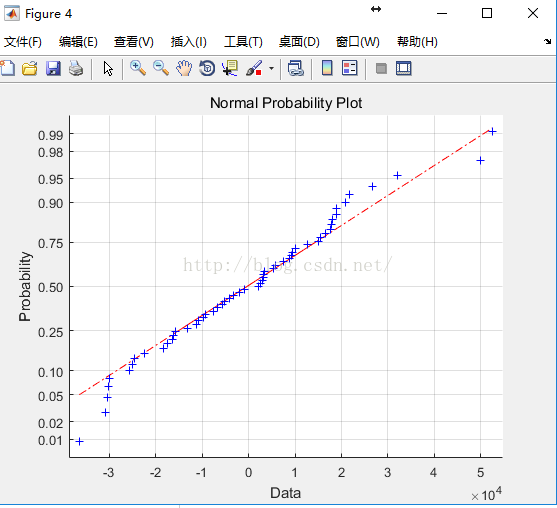Open the 工具(T) menu

[x=243, y=42]
